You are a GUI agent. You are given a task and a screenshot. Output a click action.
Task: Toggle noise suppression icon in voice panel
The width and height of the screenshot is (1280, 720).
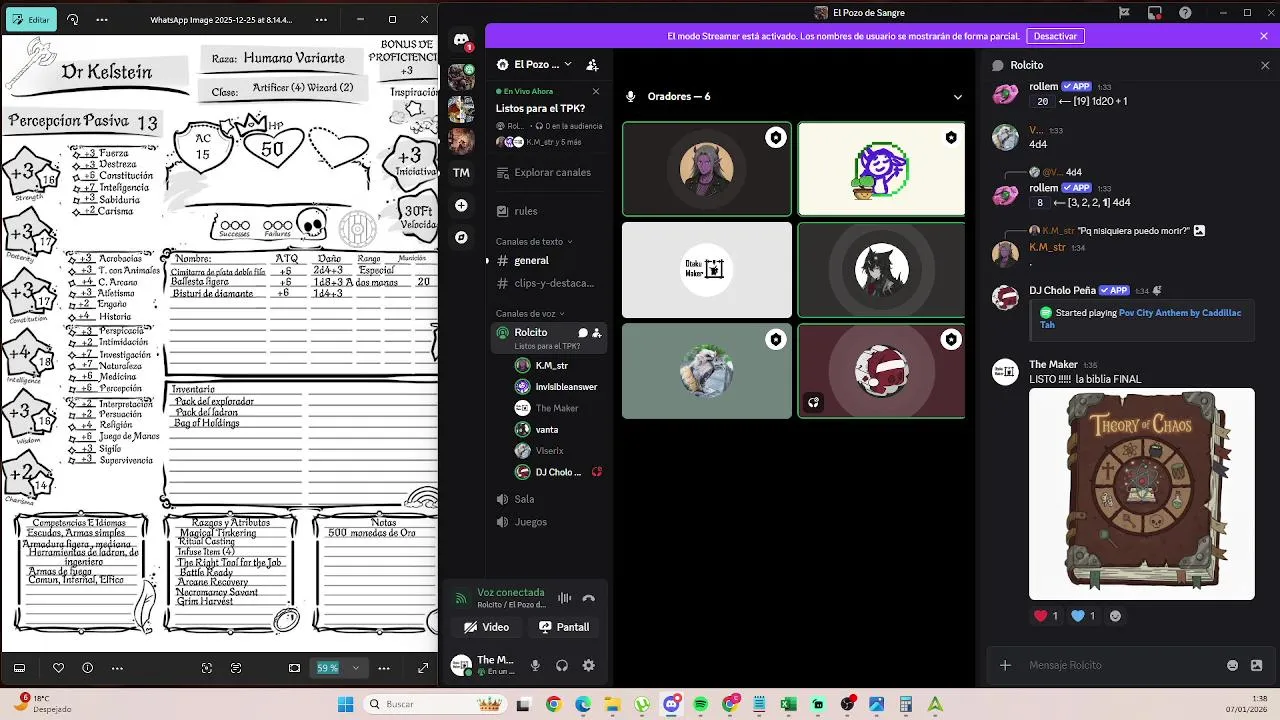pyautogui.click(x=564, y=598)
